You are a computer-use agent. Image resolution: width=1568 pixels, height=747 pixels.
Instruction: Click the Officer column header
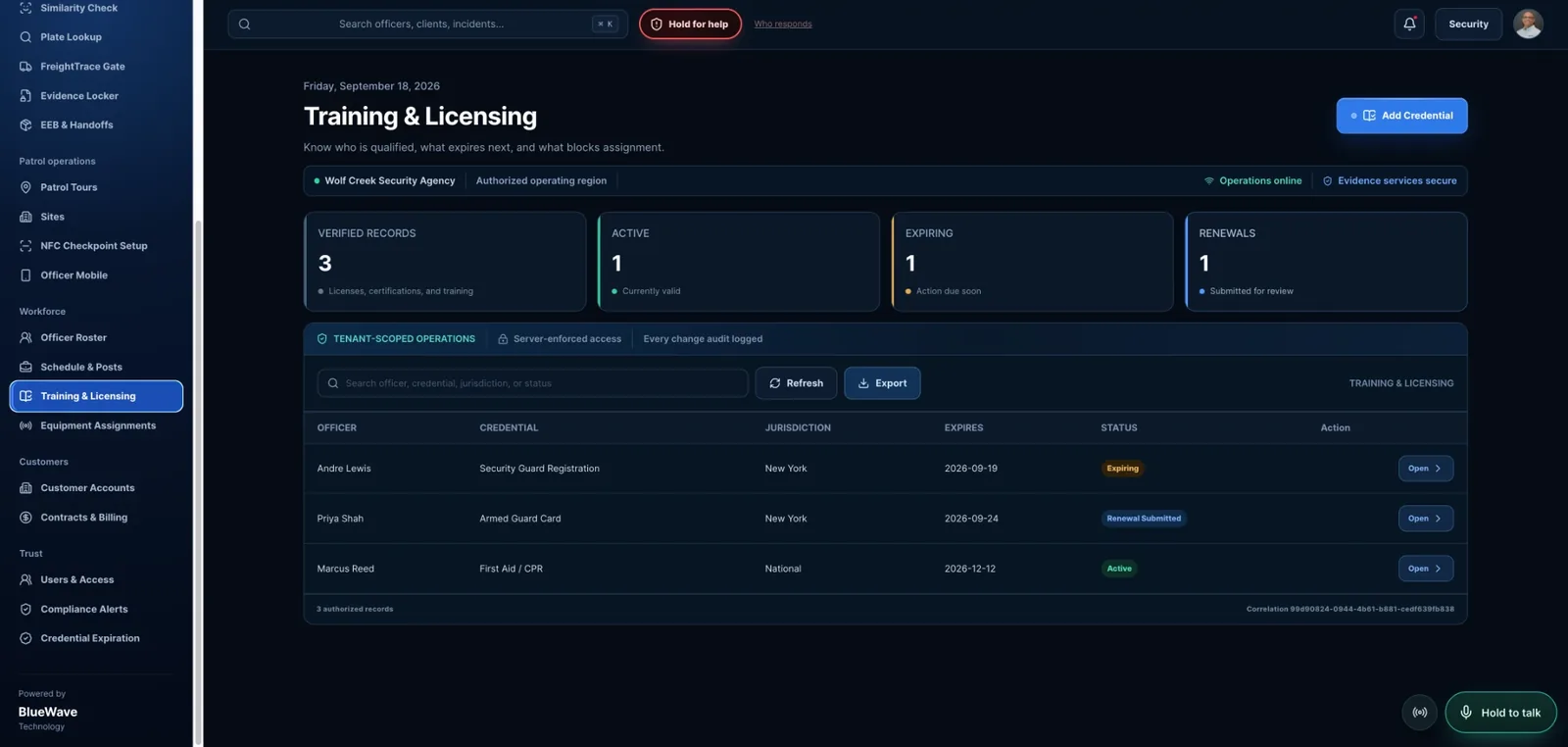click(336, 428)
